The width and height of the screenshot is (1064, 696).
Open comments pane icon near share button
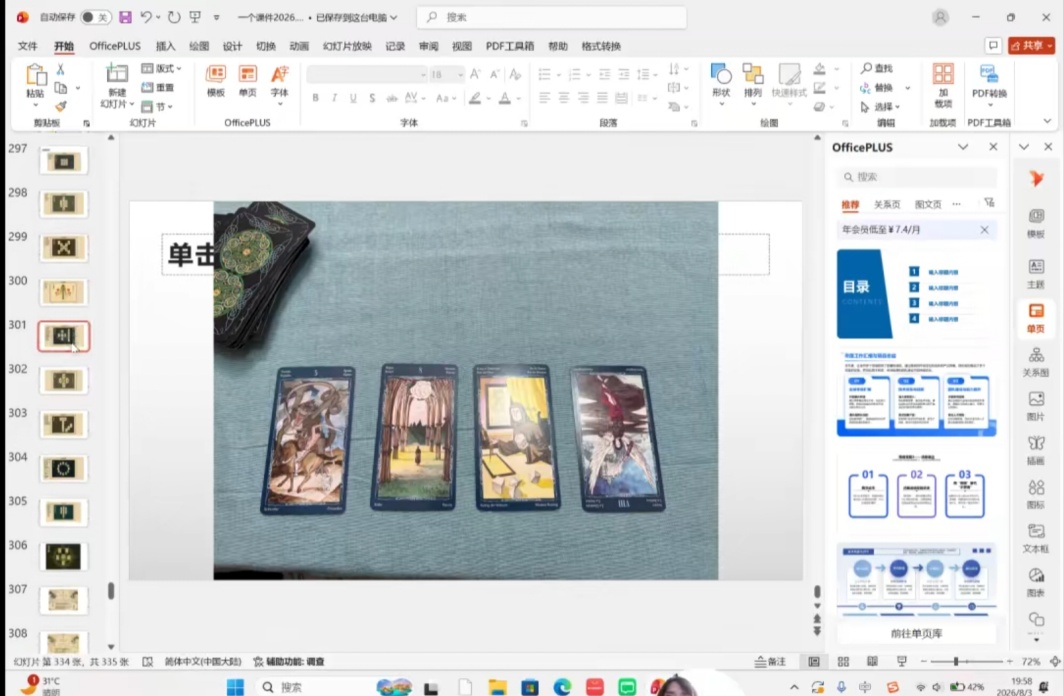[x=993, y=45]
